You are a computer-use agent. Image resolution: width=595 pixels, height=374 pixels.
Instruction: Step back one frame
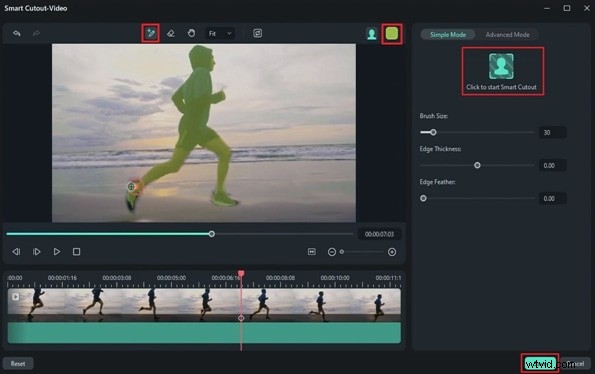point(16,252)
